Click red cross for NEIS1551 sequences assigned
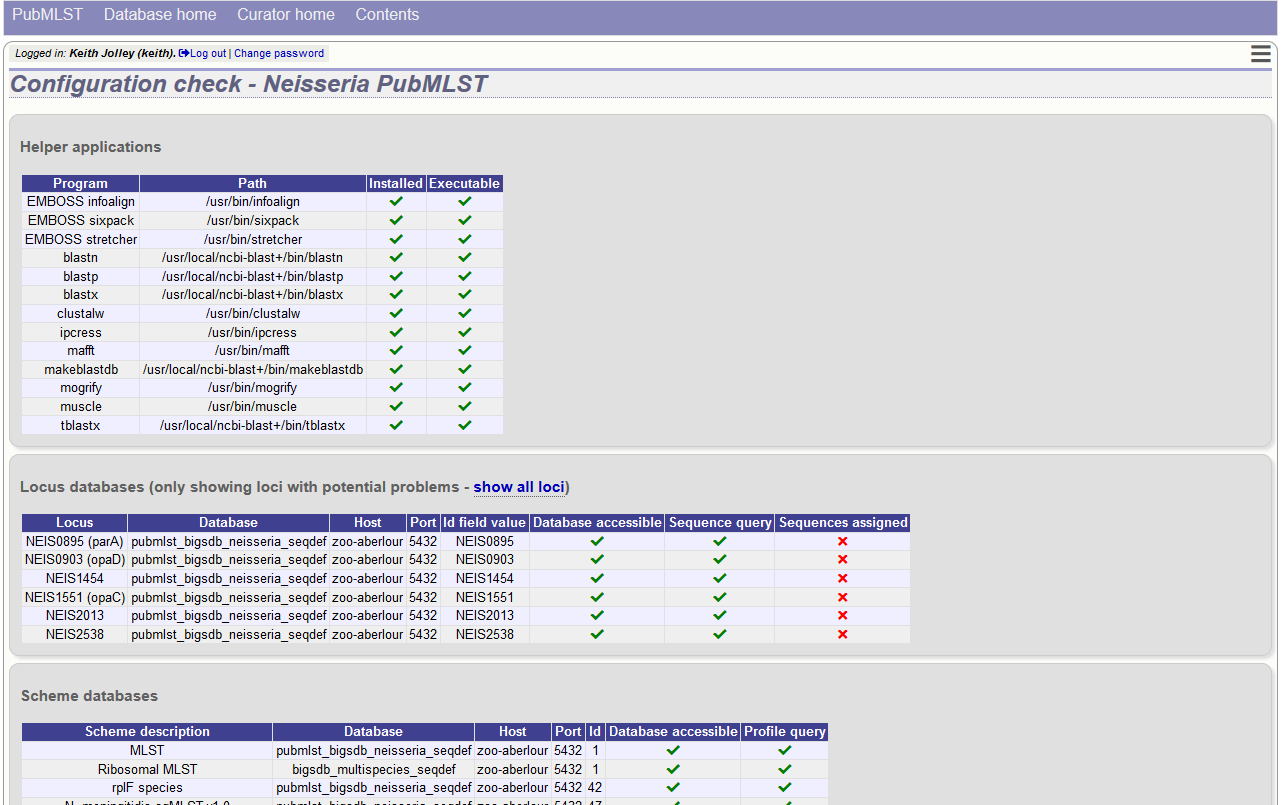 (843, 597)
